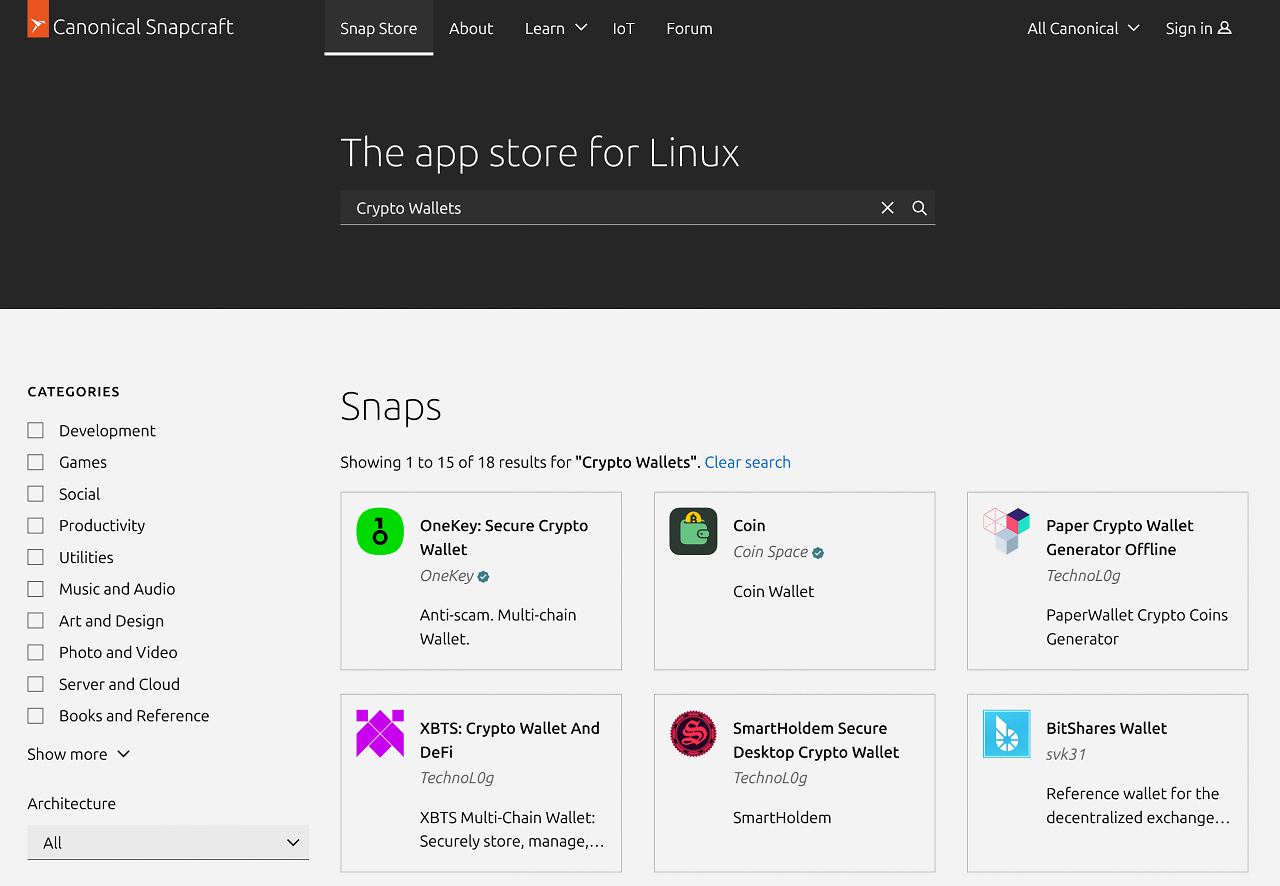The width and height of the screenshot is (1280, 886).
Task: Open SmartHoldem Secure Desktop Crypto Wallet title
Action: click(816, 740)
